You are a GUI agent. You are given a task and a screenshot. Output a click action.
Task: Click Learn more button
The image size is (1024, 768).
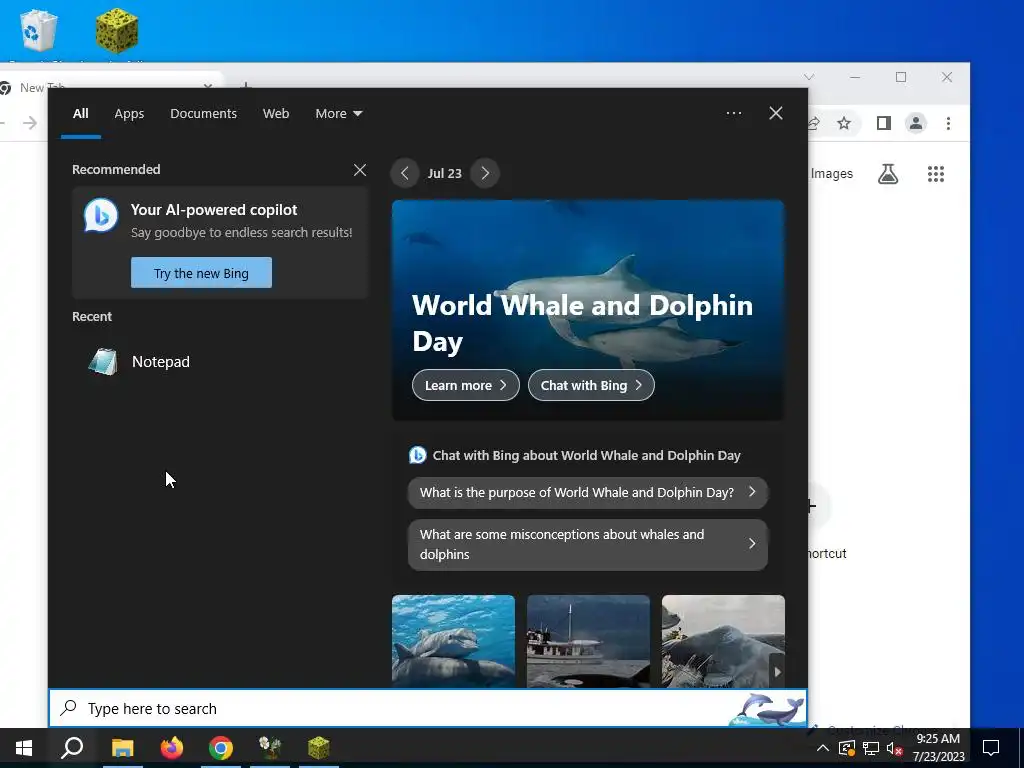click(x=466, y=385)
